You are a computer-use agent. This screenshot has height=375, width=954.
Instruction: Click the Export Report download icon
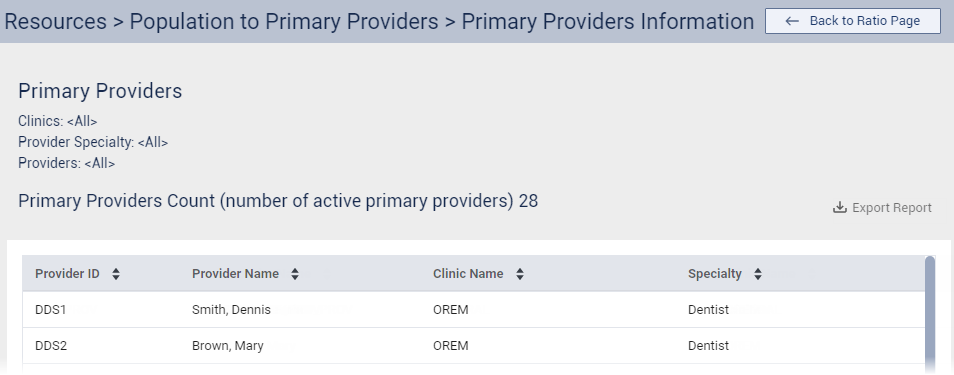point(840,208)
